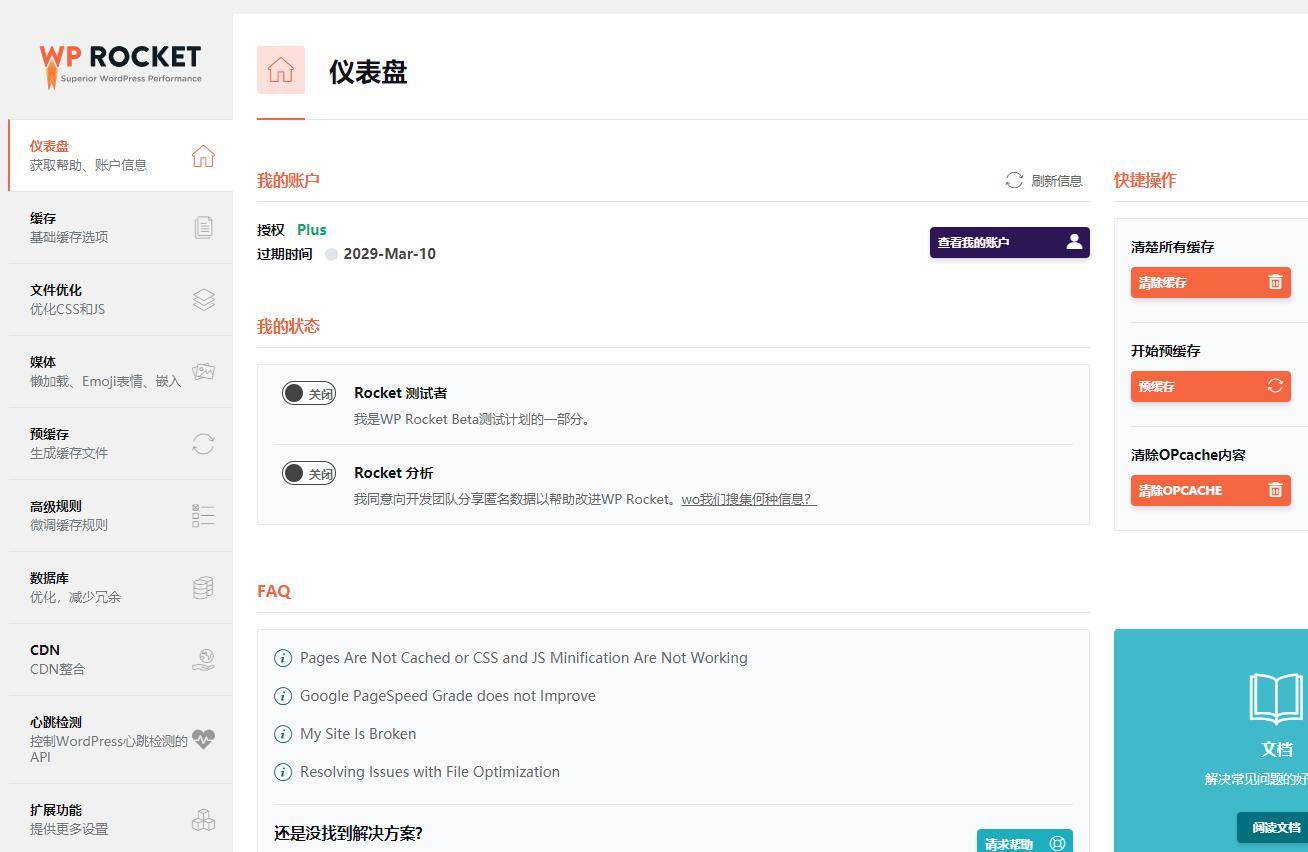Click the home icon beside 仪表盘 heading
This screenshot has height=852, width=1308.
click(280, 71)
